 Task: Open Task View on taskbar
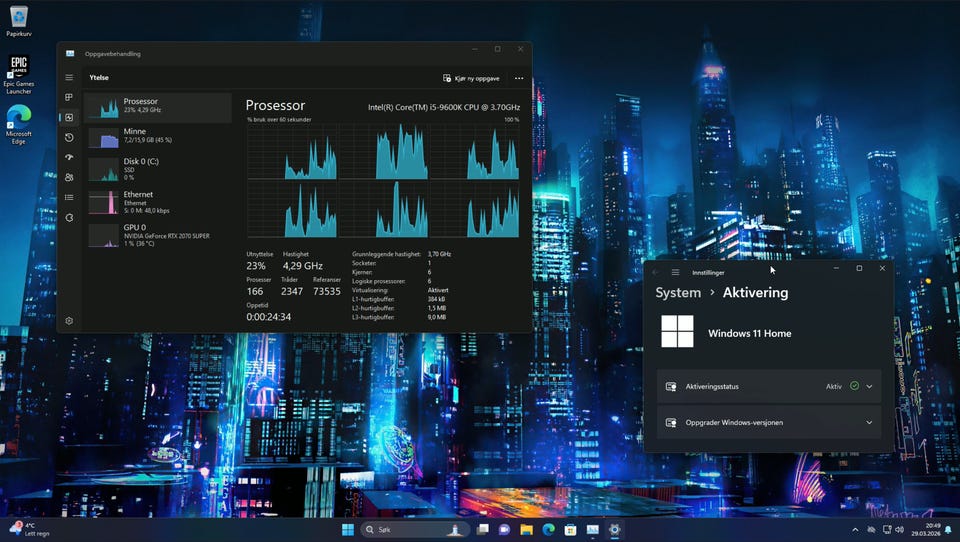[483, 529]
